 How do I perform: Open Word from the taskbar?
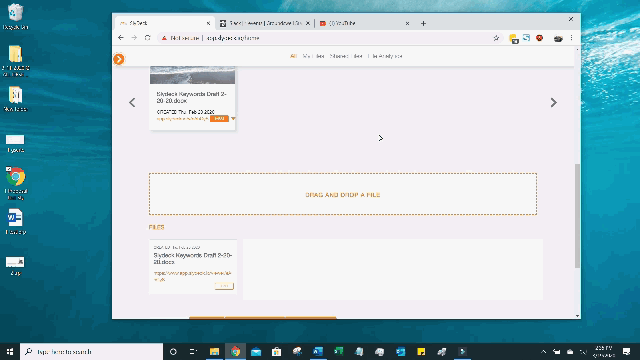pos(318,351)
